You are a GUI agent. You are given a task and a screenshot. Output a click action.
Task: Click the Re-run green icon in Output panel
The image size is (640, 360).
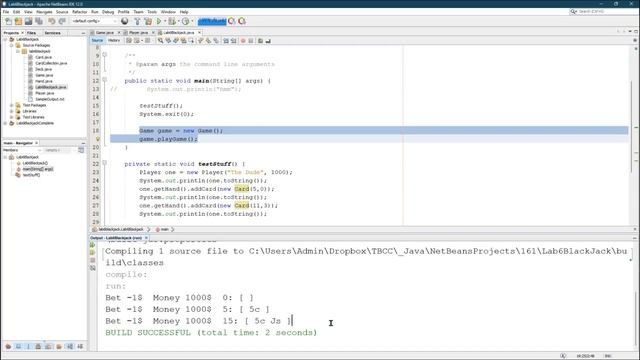pos(93,245)
